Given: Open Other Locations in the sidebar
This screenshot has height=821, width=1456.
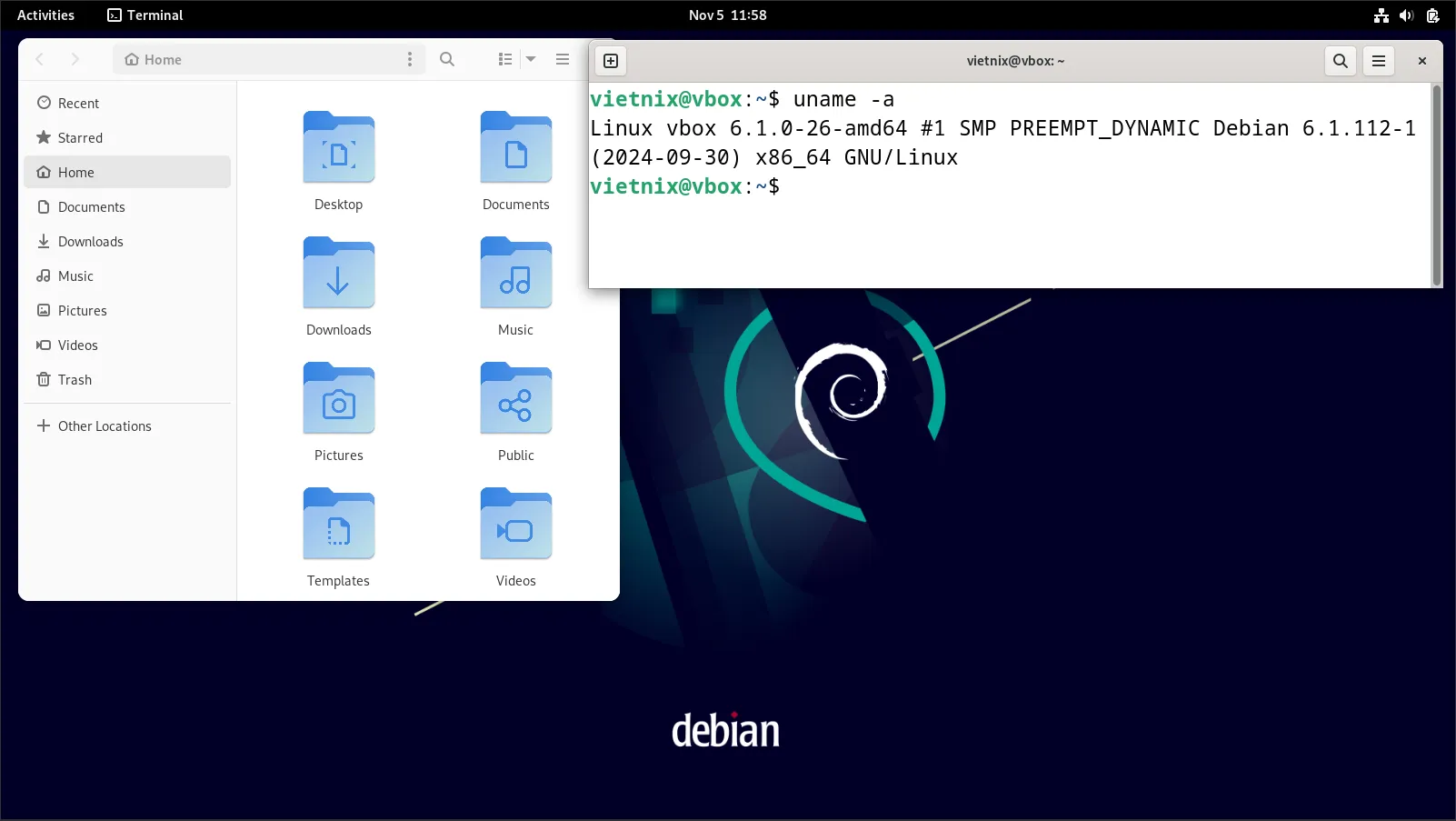Looking at the screenshot, I should pos(127,426).
